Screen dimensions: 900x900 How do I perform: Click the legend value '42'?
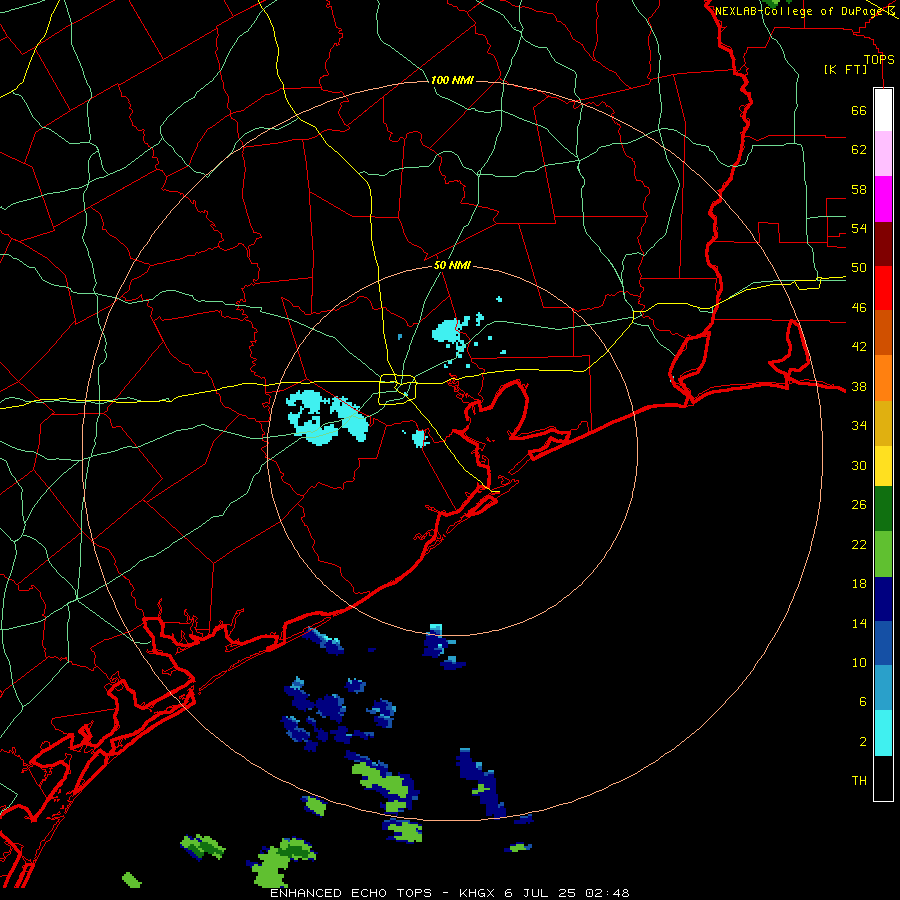click(x=859, y=347)
